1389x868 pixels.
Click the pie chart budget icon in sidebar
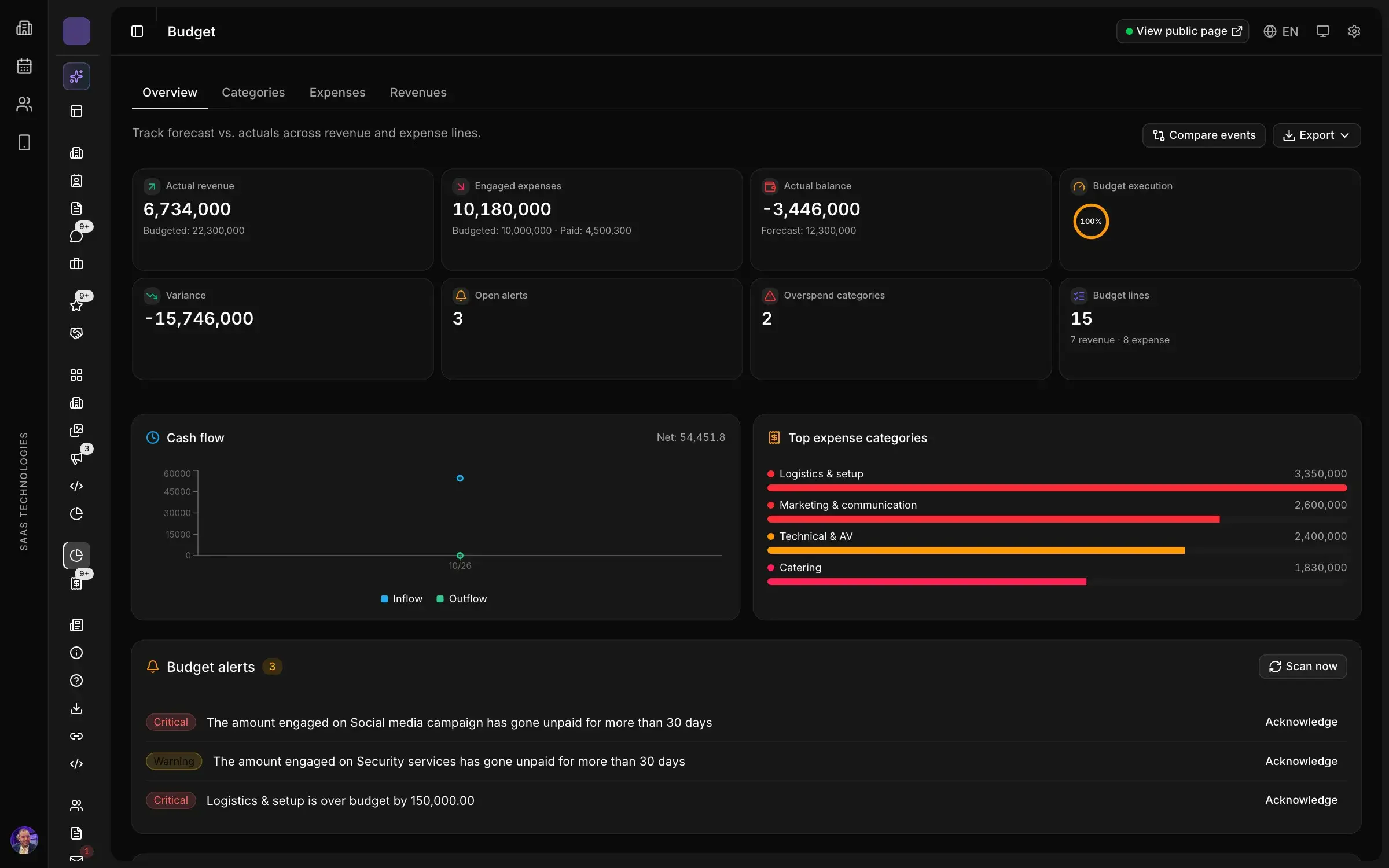[76, 556]
